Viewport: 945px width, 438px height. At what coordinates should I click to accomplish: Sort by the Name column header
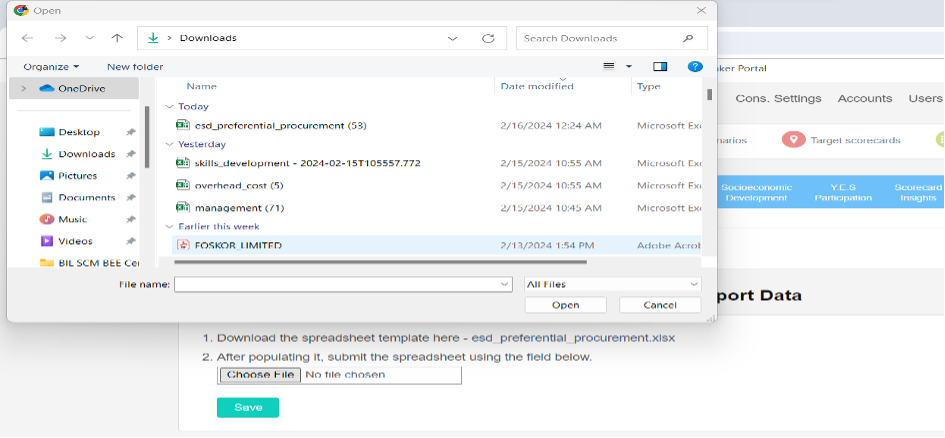click(x=201, y=86)
